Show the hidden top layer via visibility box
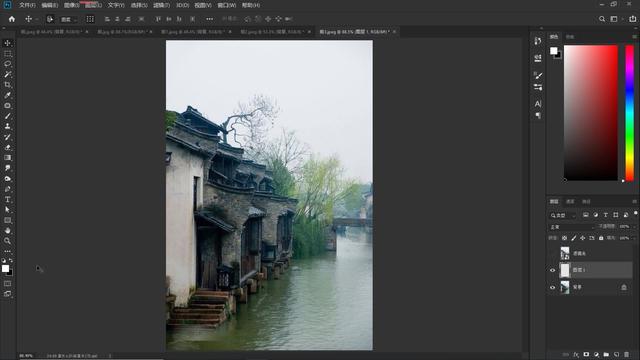This screenshot has height=360, width=640. (x=552, y=253)
